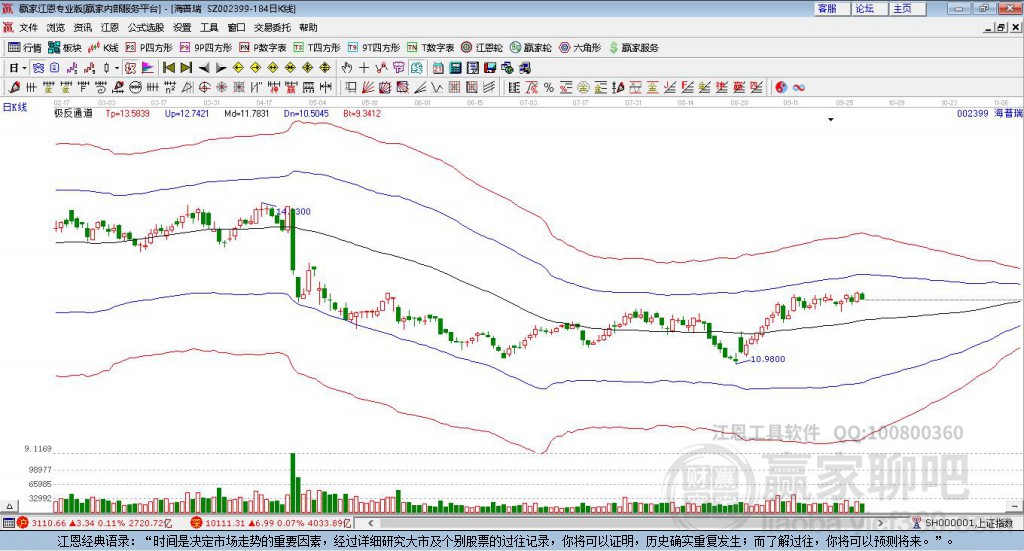The image size is (1024, 551).
Task: Toggle the pressed red 权 adjustment button
Action: point(131,68)
